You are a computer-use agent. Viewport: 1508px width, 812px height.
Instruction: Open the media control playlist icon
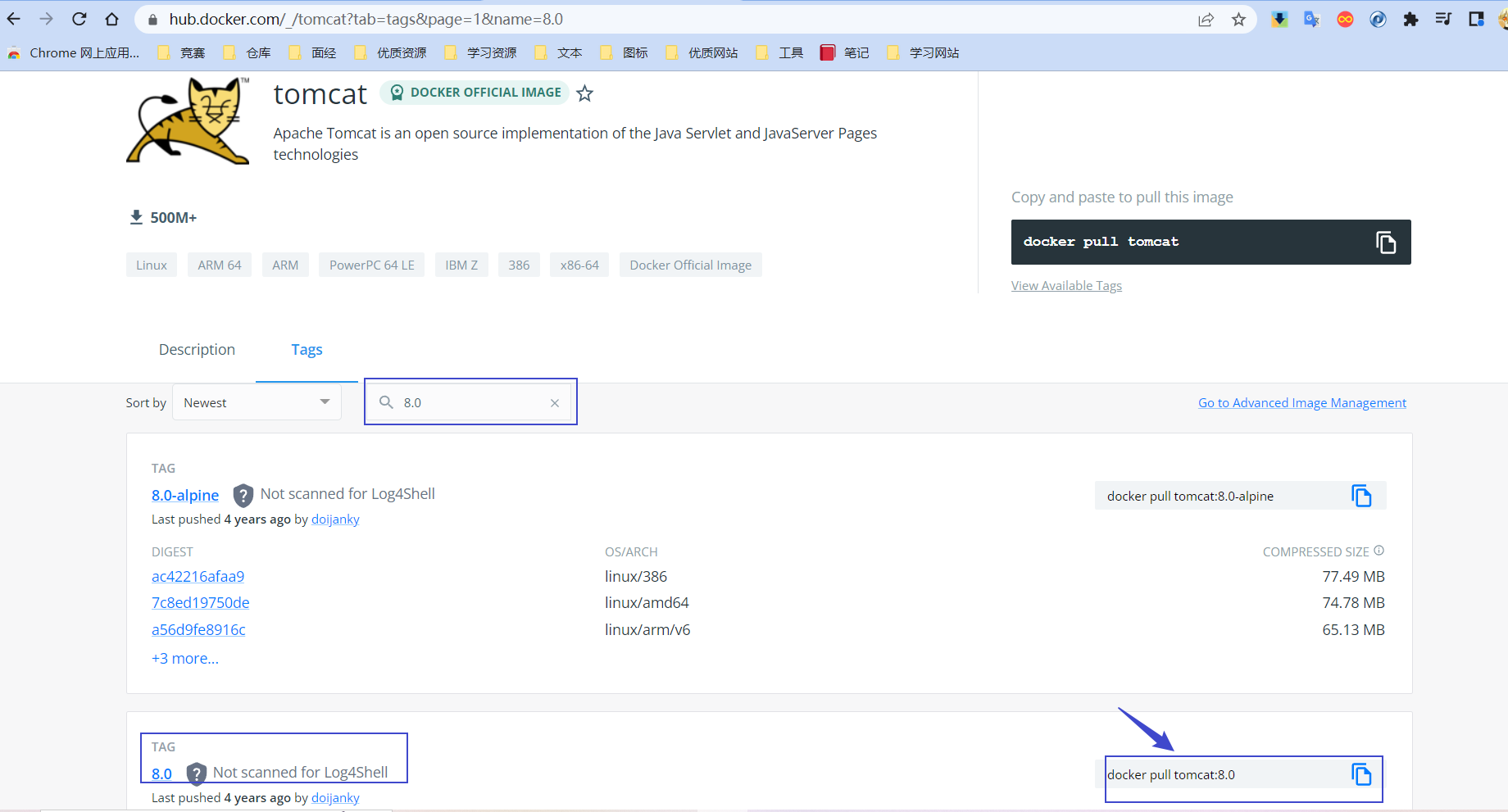1443,19
